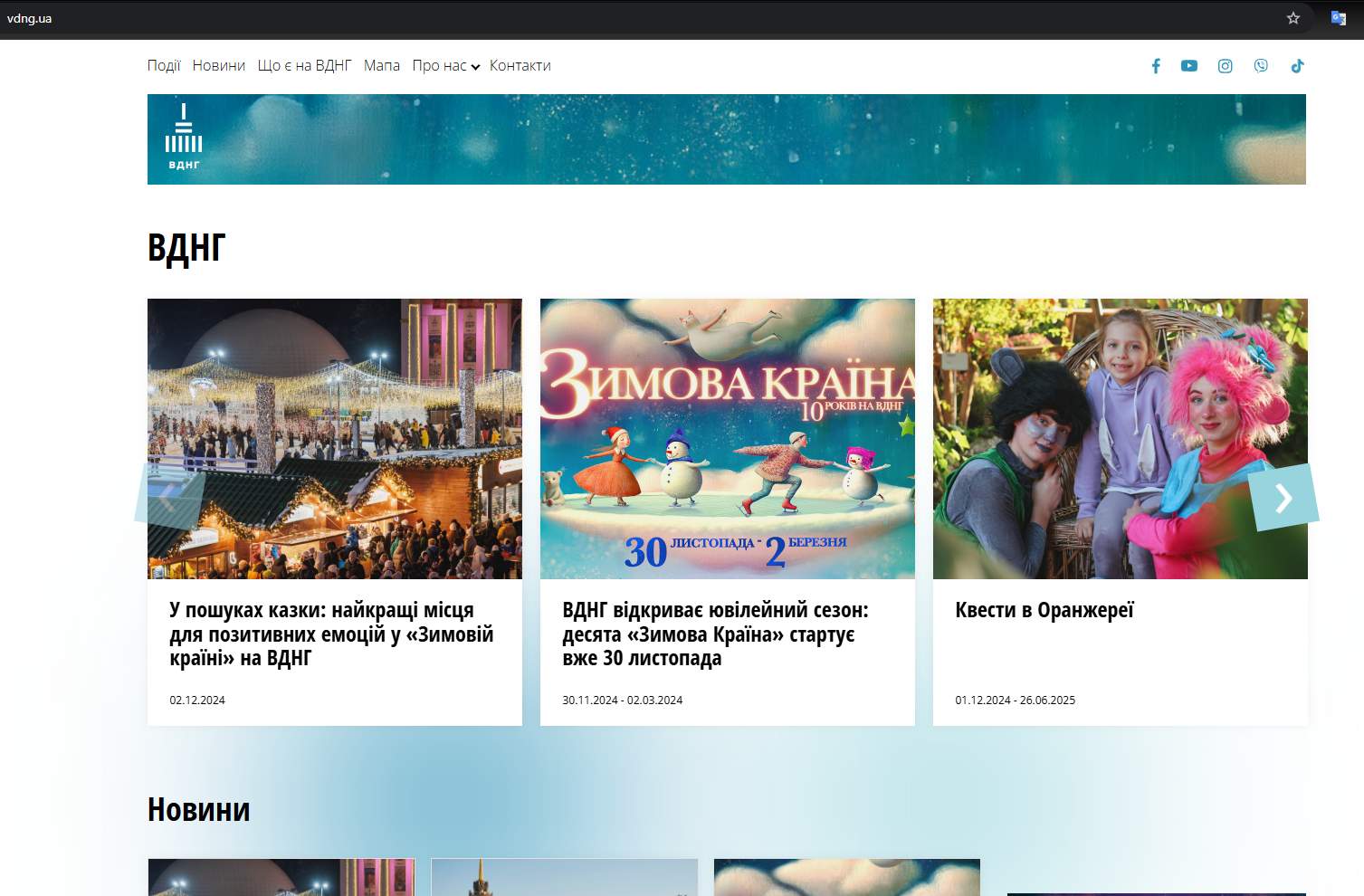Click the Зимова Країна poster thumbnail
The image size is (1364, 896).
(x=727, y=439)
